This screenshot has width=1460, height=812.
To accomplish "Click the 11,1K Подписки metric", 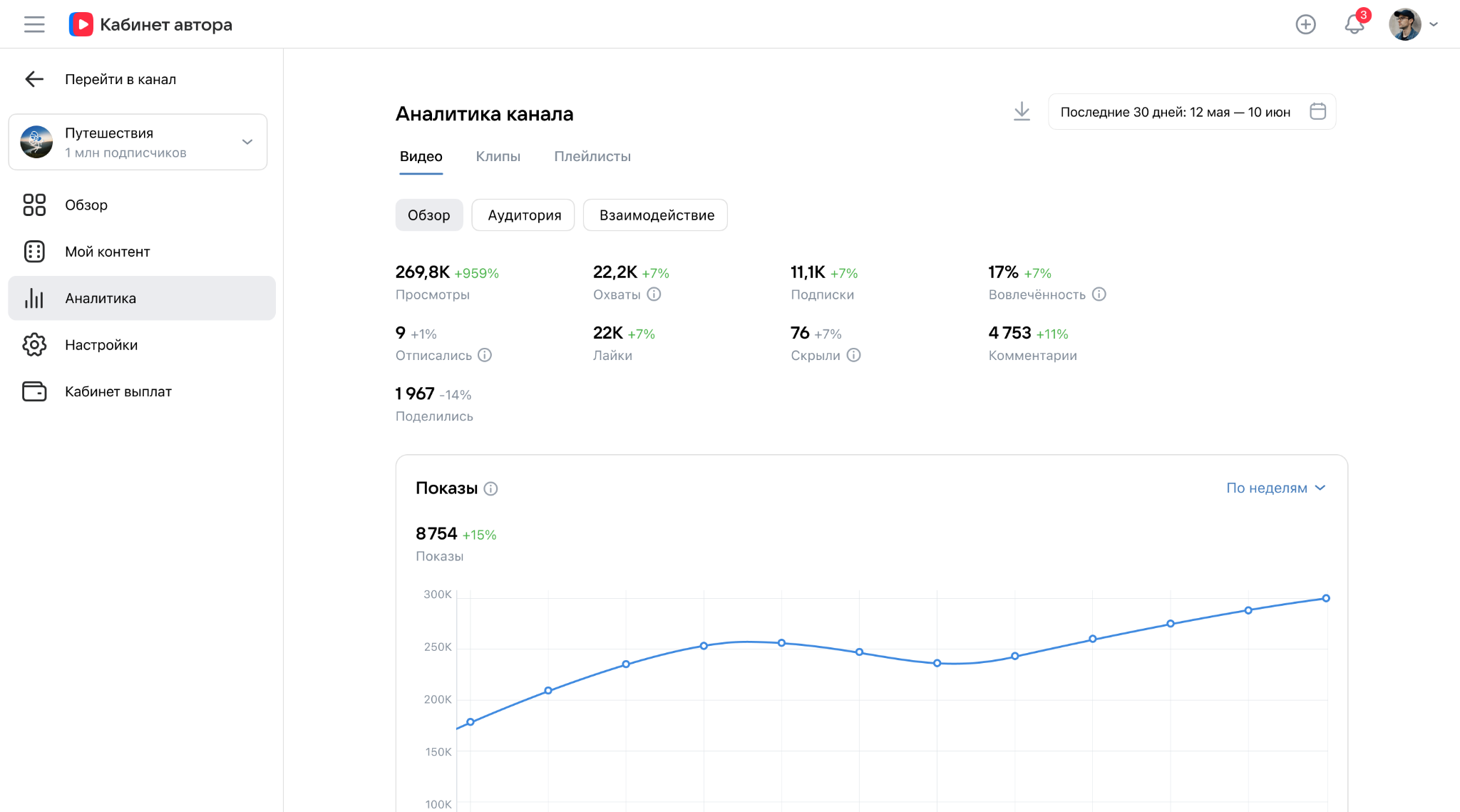I will coord(824,282).
